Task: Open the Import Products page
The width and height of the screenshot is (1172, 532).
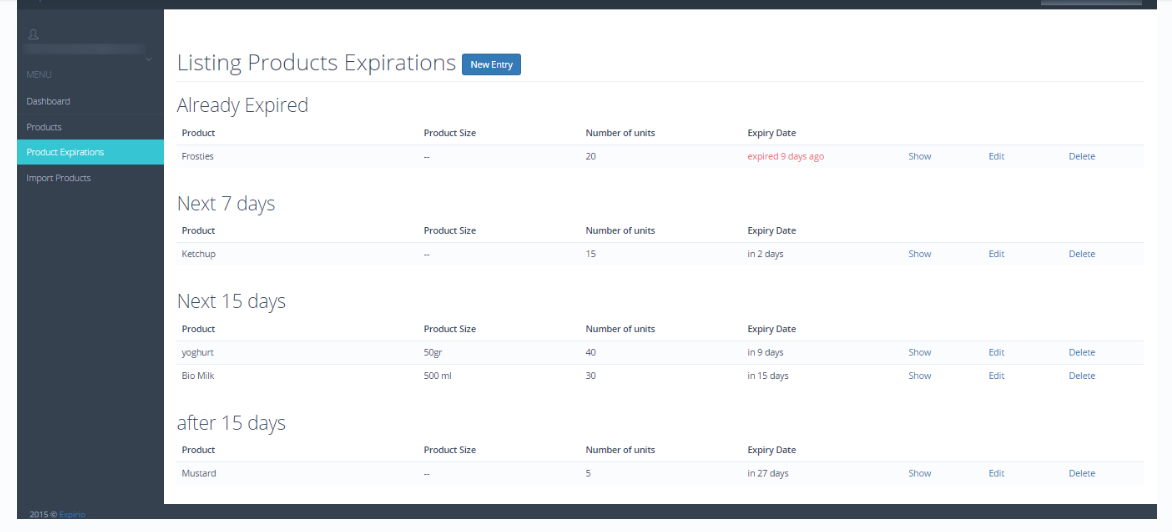Action: [58, 178]
